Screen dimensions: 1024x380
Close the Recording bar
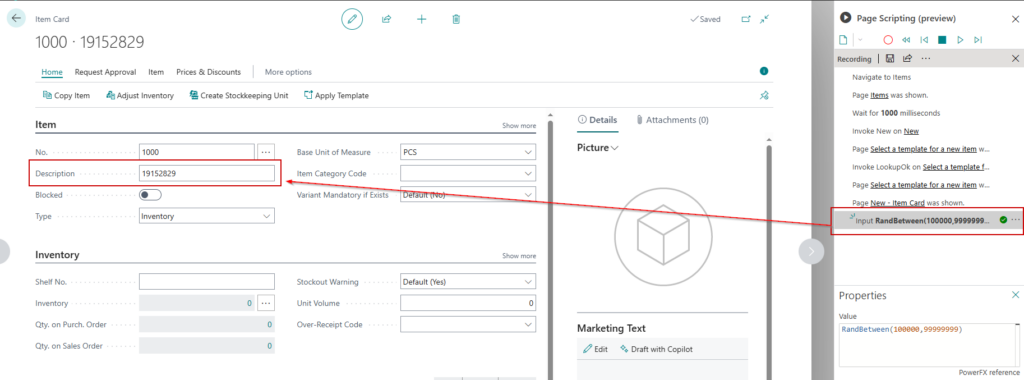[x=1015, y=59]
